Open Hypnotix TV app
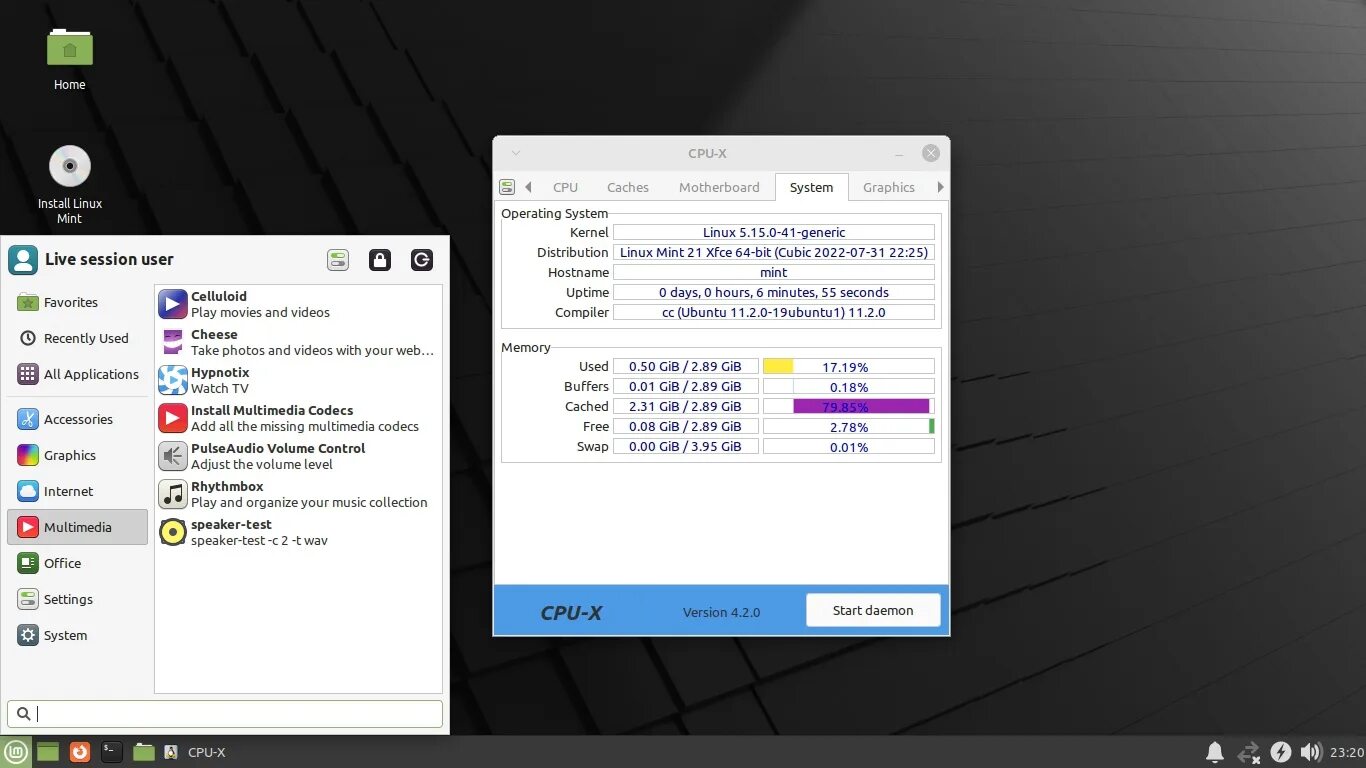This screenshot has width=1366, height=768. (298, 380)
